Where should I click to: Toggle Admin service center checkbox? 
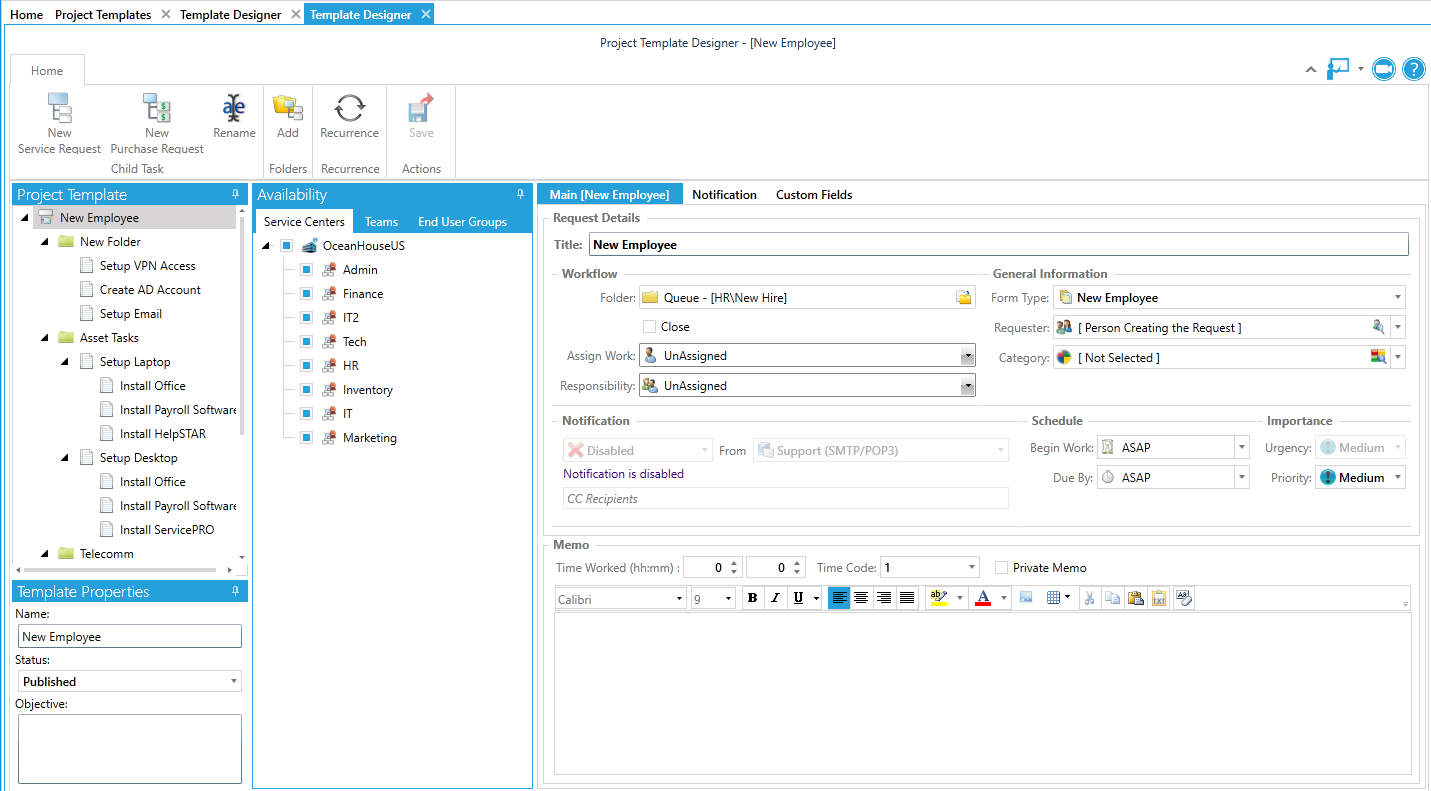pyautogui.click(x=307, y=270)
